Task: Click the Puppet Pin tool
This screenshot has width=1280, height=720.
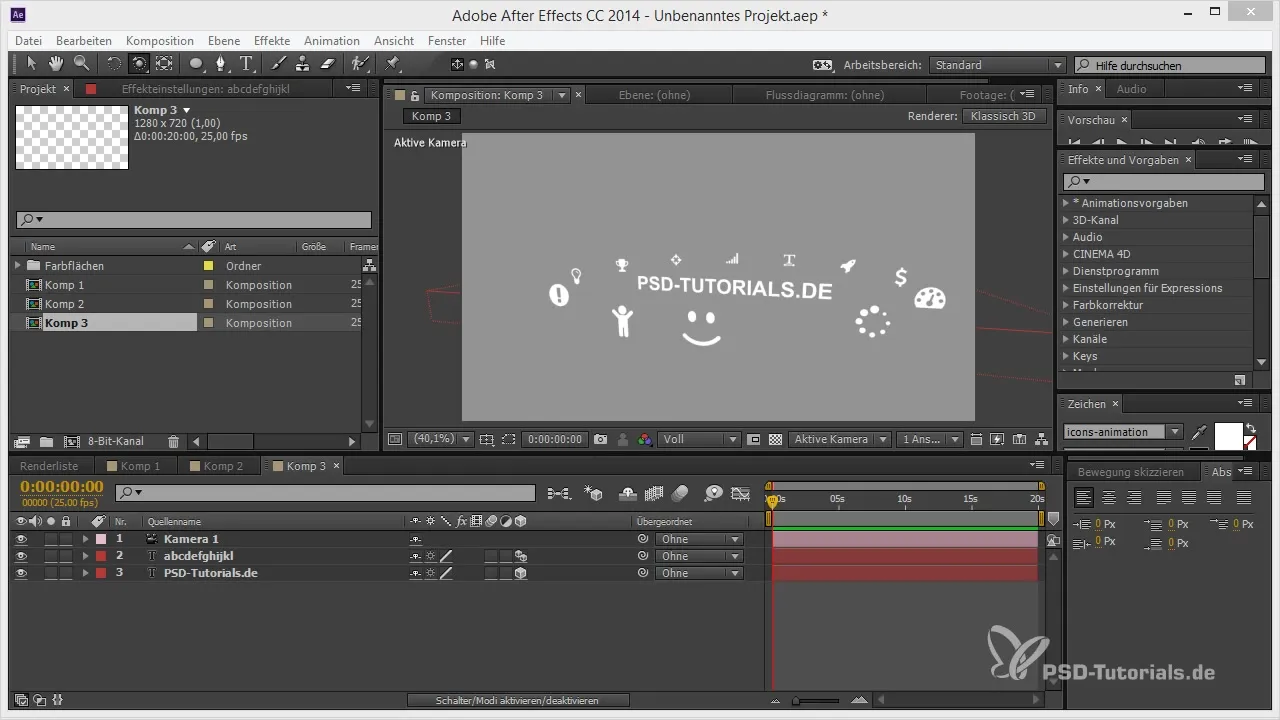Action: [x=392, y=64]
